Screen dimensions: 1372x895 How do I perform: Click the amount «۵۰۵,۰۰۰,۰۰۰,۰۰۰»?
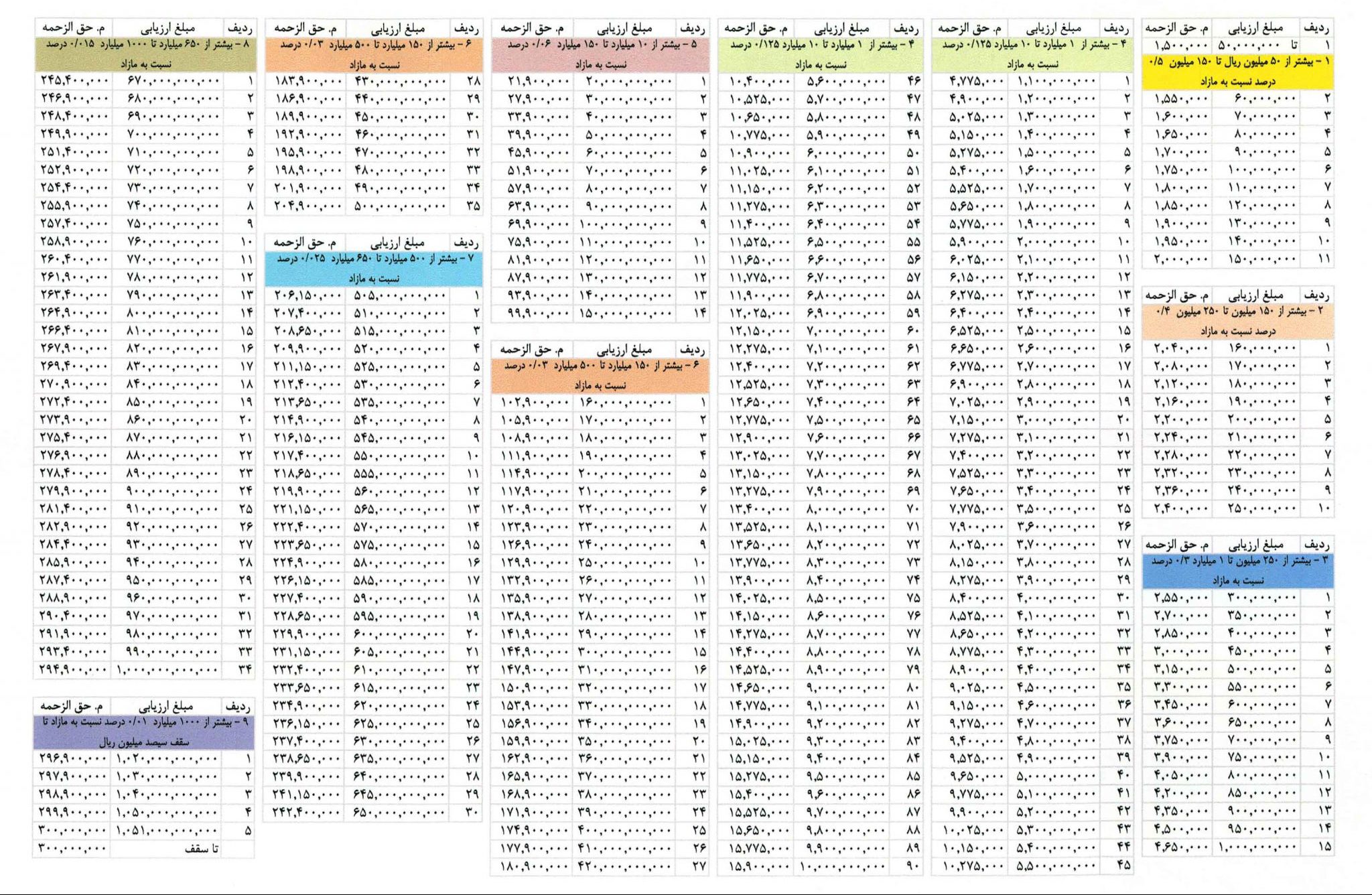click(x=400, y=295)
